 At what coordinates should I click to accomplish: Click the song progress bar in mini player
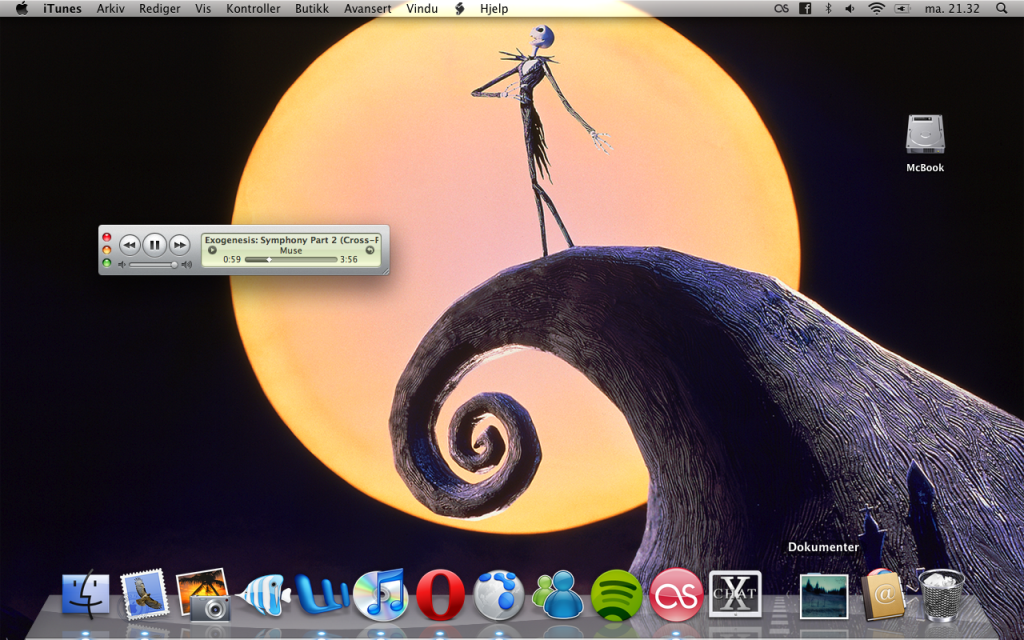tap(291, 259)
